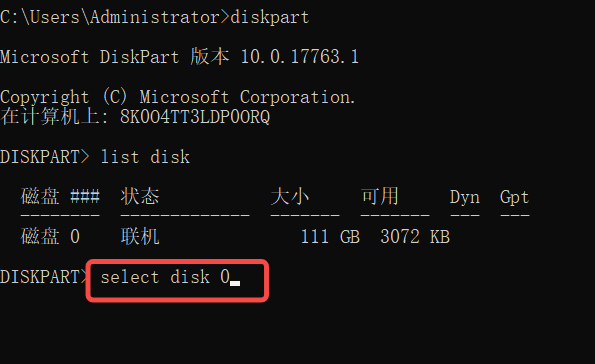The width and height of the screenshot is (595, 364).
Task: Click the Copyright Microsoft Corporation line
Action: 178,97
